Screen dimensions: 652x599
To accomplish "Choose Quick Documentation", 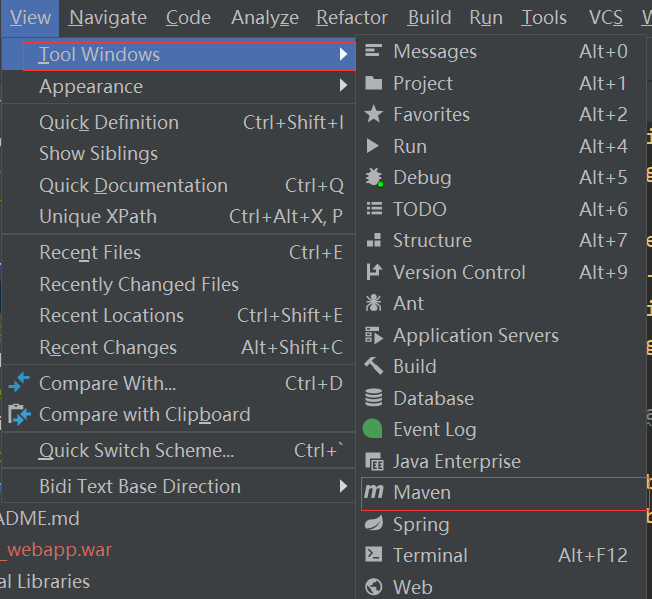I will (179, 185).
